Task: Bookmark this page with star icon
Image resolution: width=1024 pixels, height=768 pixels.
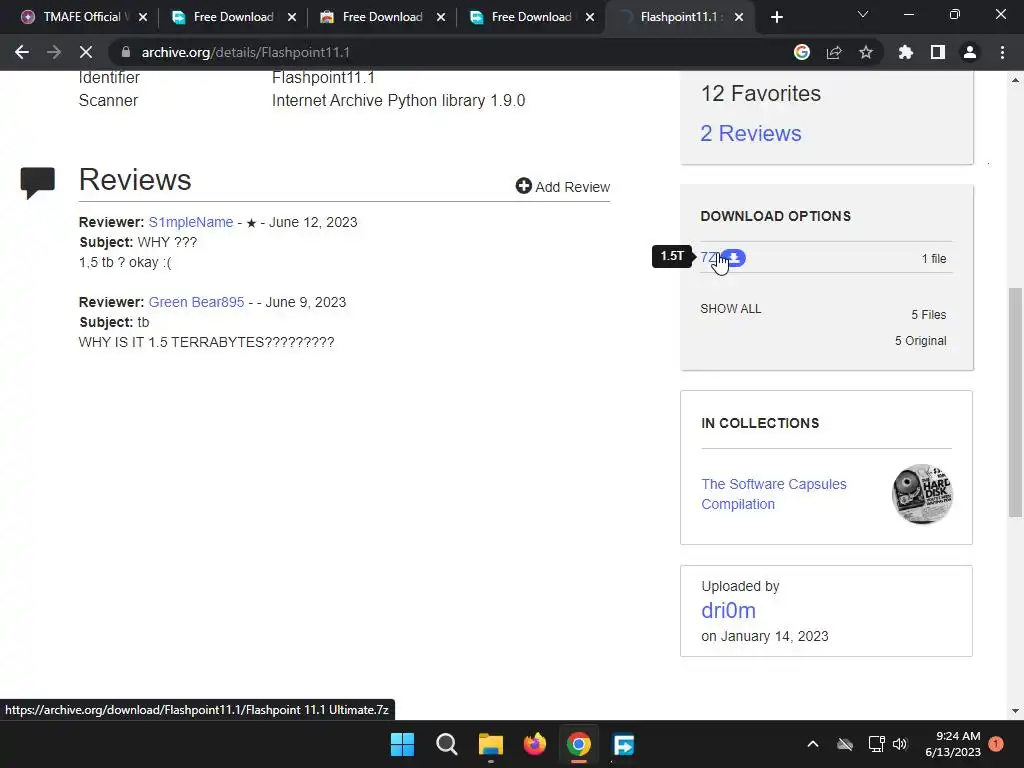Action: tap(866, 52)
